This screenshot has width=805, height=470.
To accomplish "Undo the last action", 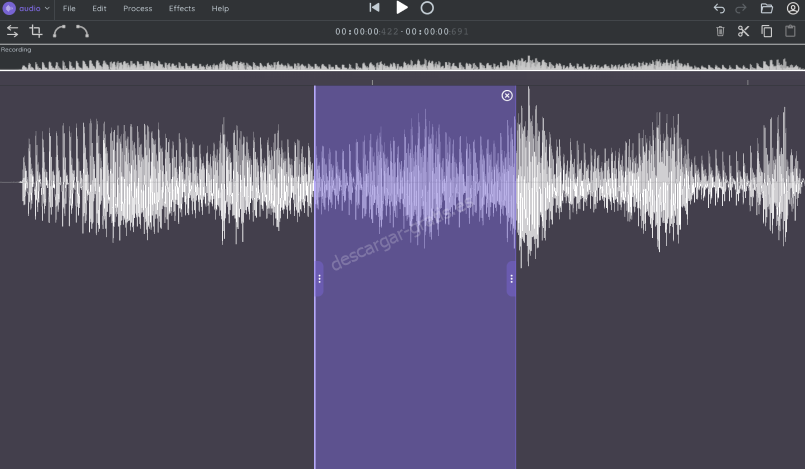I will pyautogui.click(x=719, y=8).
